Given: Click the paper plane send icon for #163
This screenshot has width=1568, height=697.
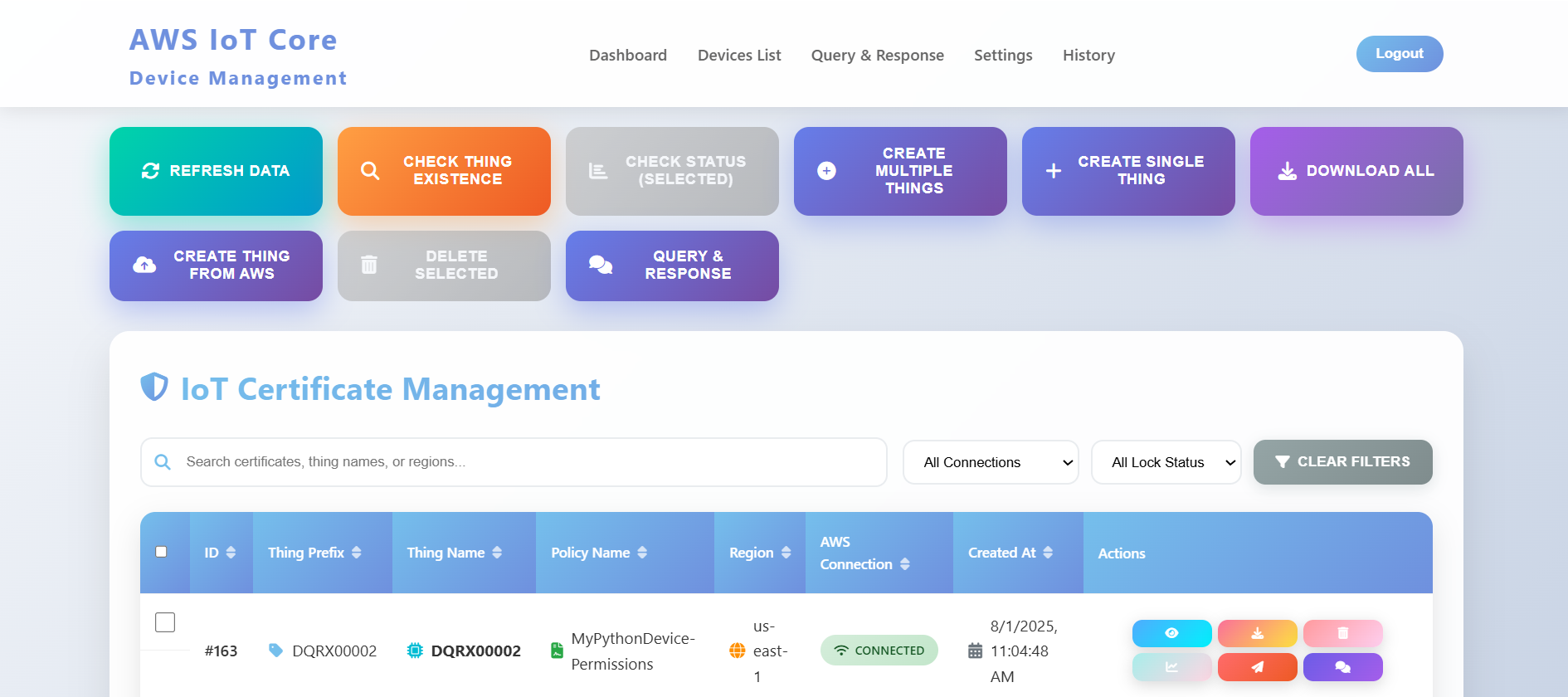Looking at the screenshot, I should [1257, 667].
